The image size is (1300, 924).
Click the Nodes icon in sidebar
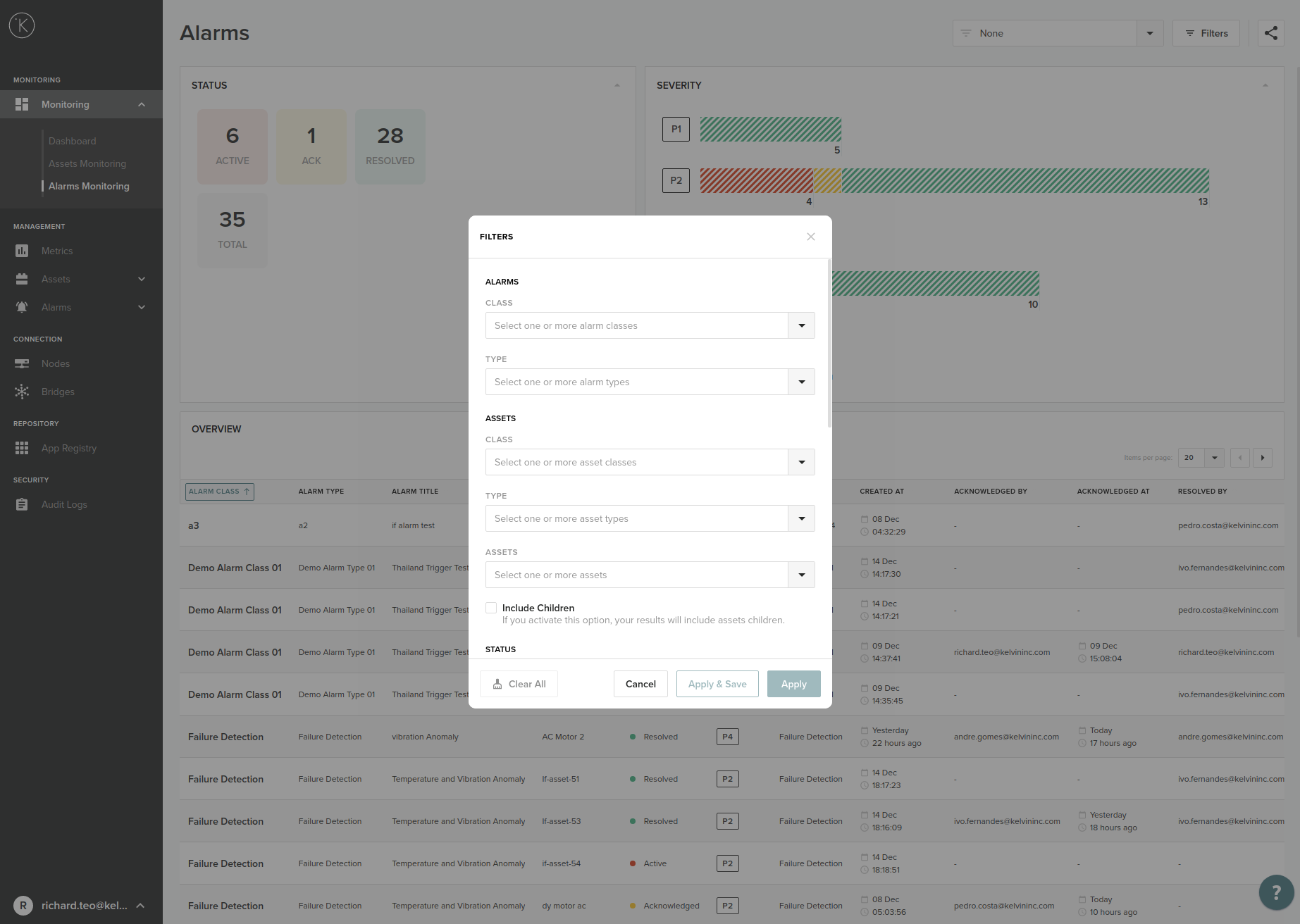click(x=22, y=363)
